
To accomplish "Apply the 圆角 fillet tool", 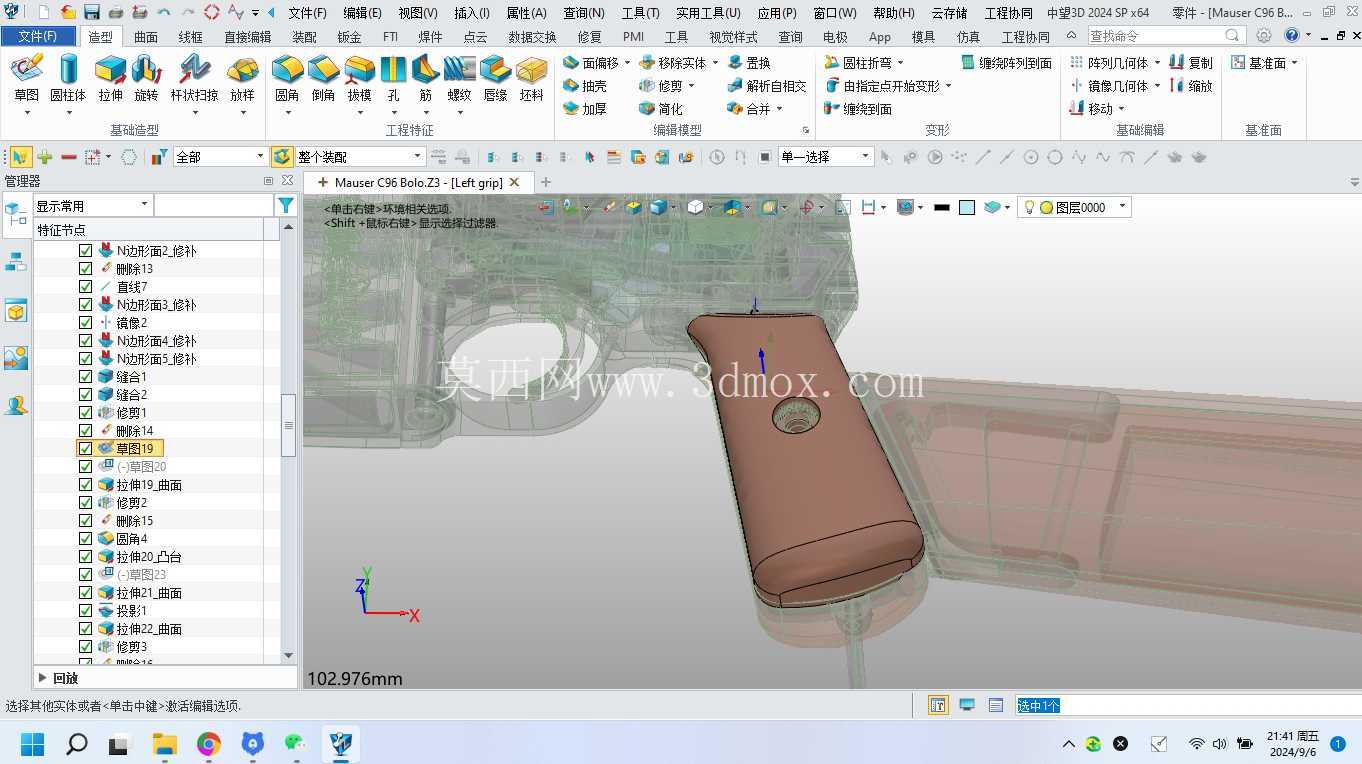I will tap(287, 78).
